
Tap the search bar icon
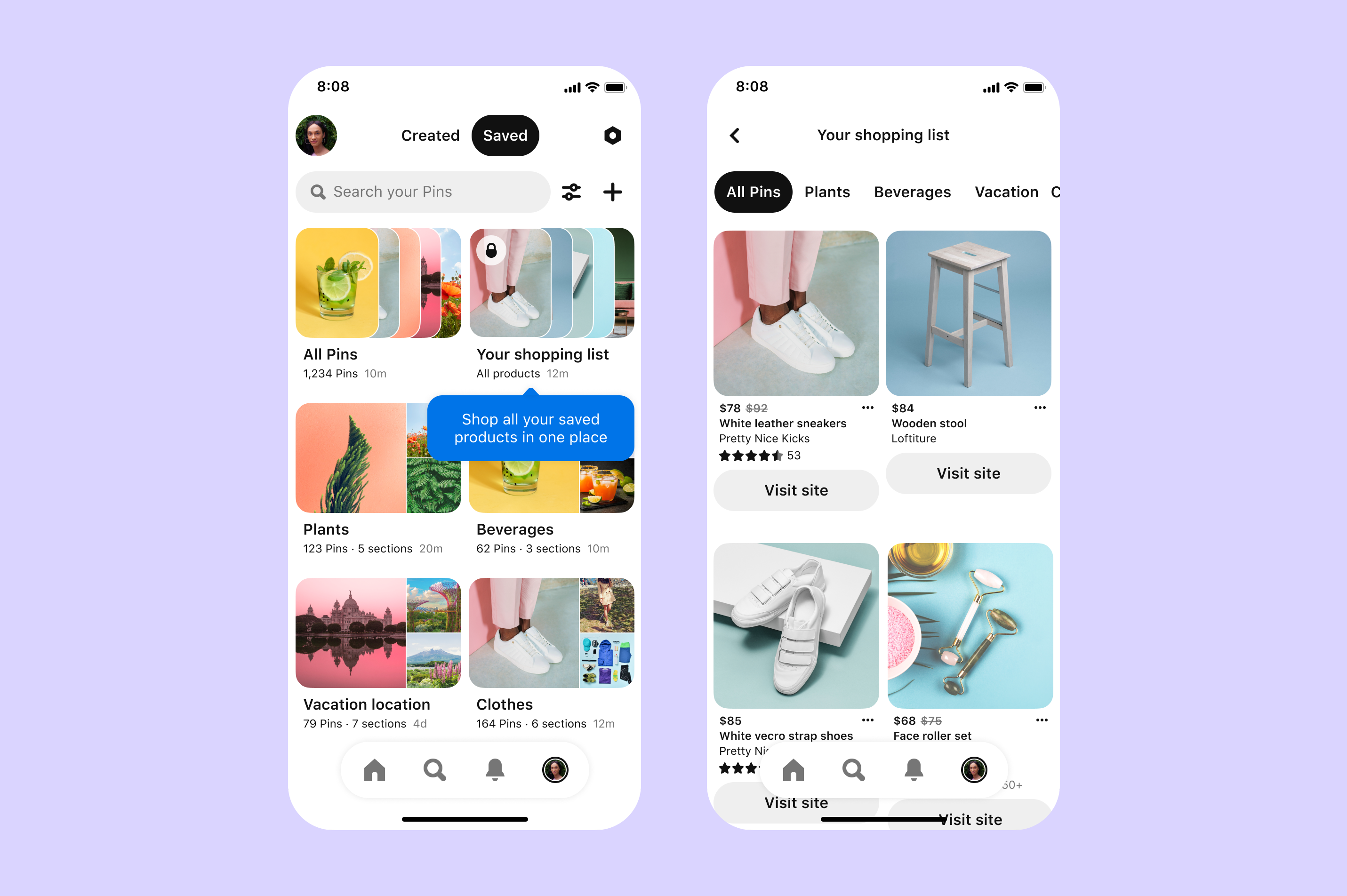pyautogui.click(x=319, y=191)
